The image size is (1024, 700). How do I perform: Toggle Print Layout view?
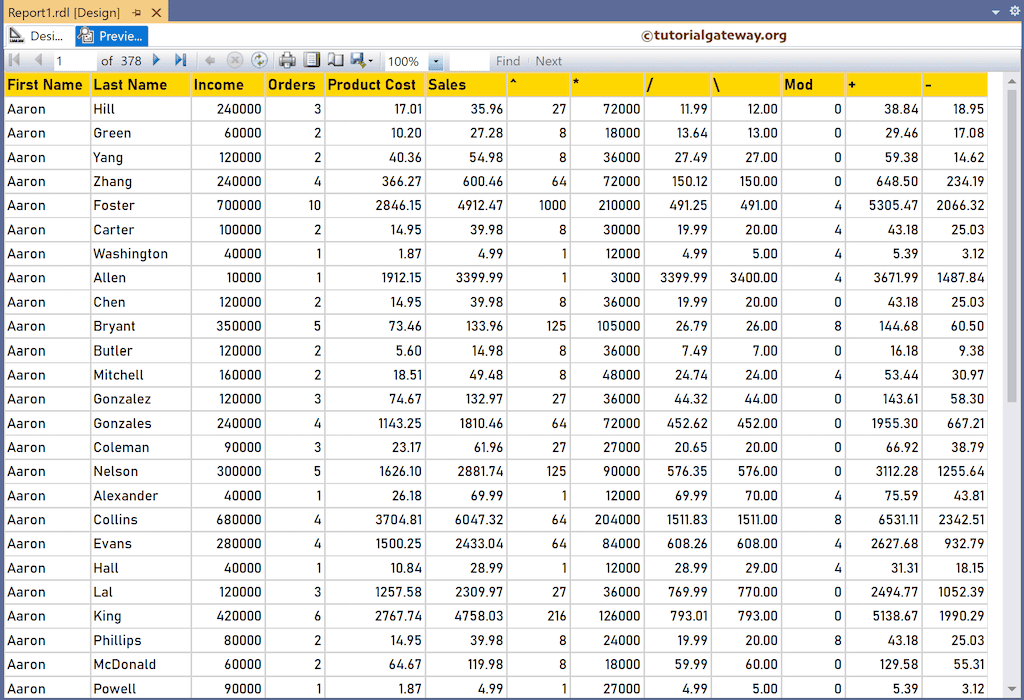[x=312, y=60]
